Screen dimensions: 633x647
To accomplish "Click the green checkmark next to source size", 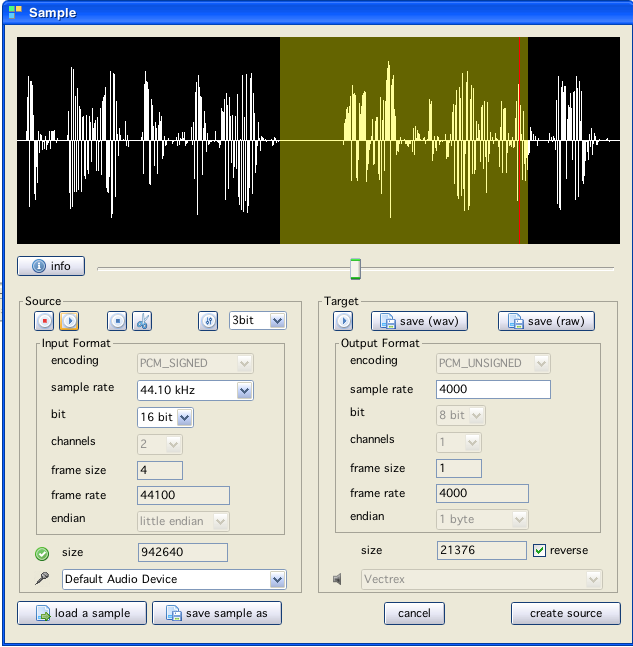I will tap(42, 553).
